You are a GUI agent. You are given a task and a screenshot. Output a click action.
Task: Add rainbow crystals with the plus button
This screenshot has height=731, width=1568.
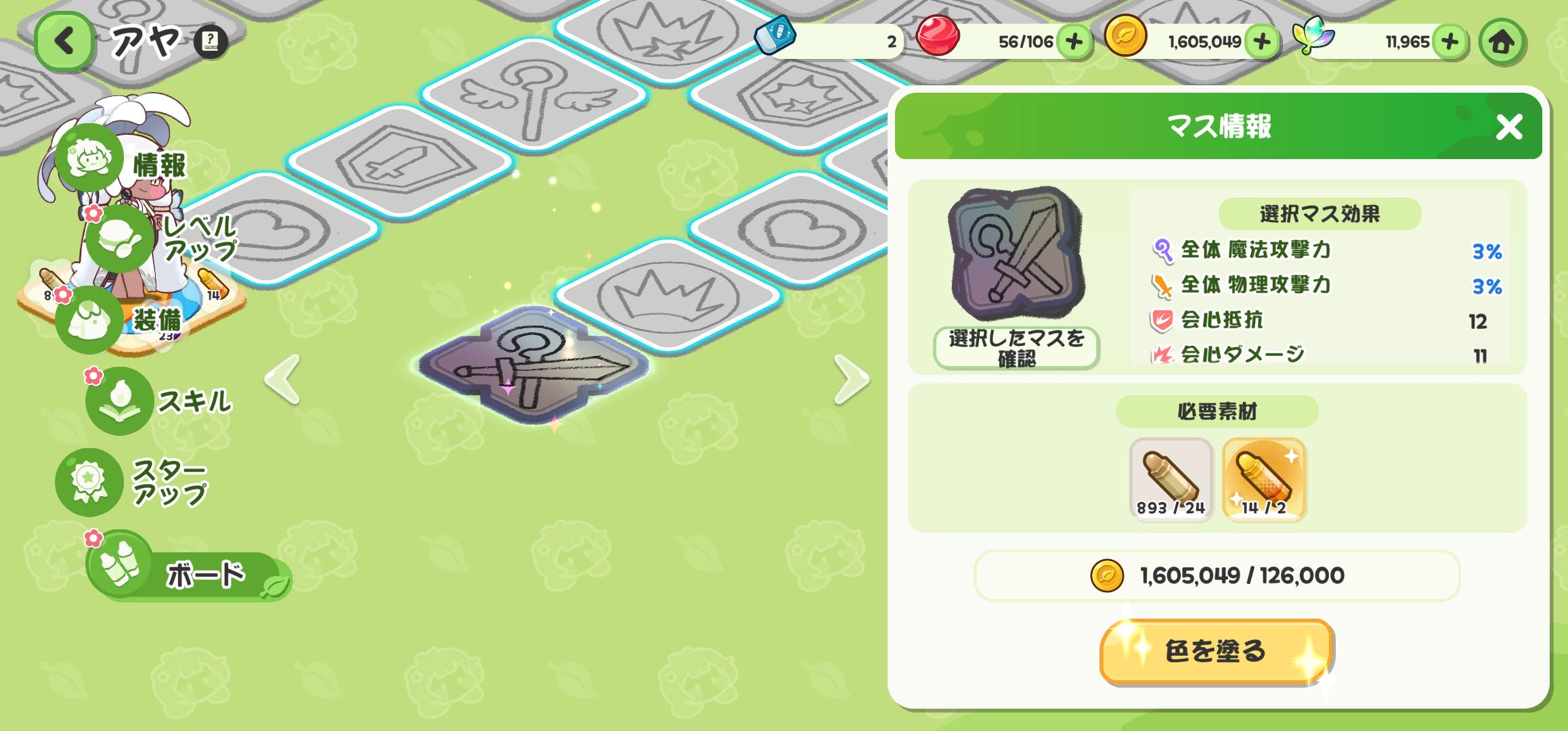(x=1450, y=42)
